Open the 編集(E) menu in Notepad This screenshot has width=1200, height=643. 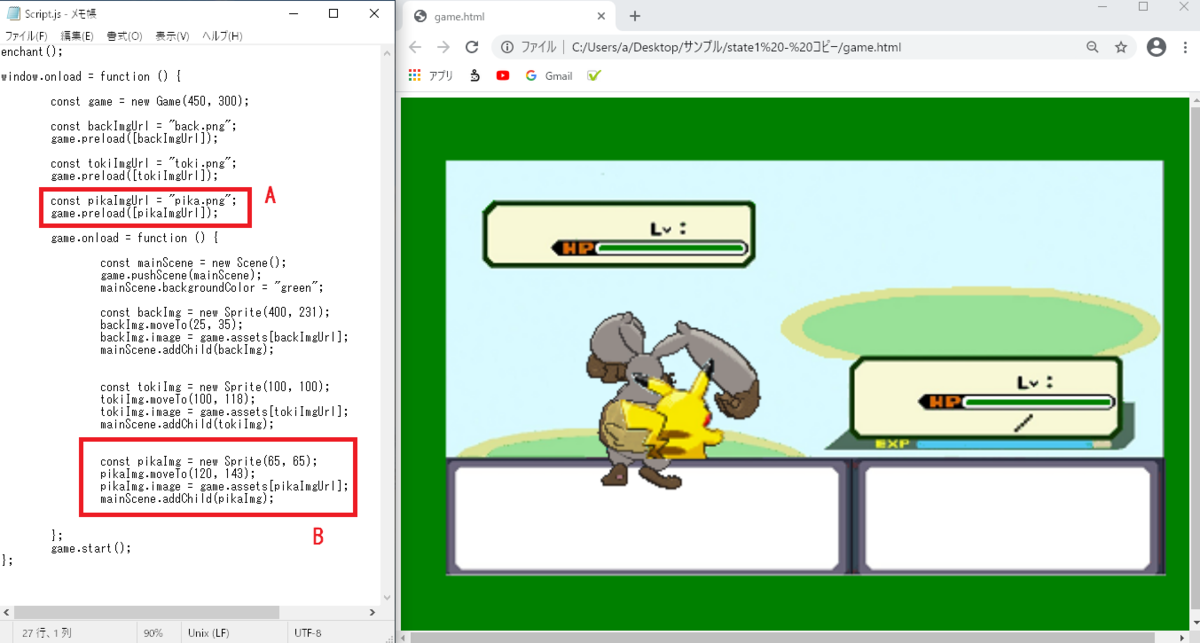(x=77, y=36)
